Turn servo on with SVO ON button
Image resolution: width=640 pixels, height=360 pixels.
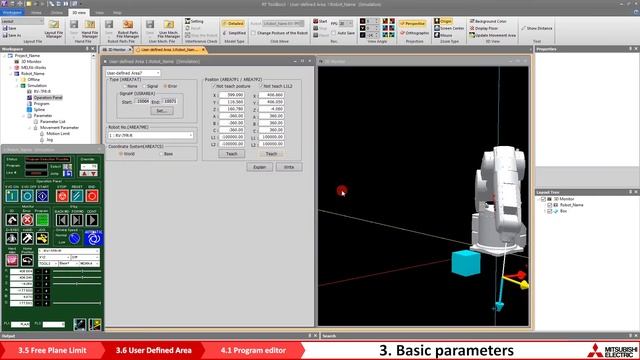pos(12,196)
